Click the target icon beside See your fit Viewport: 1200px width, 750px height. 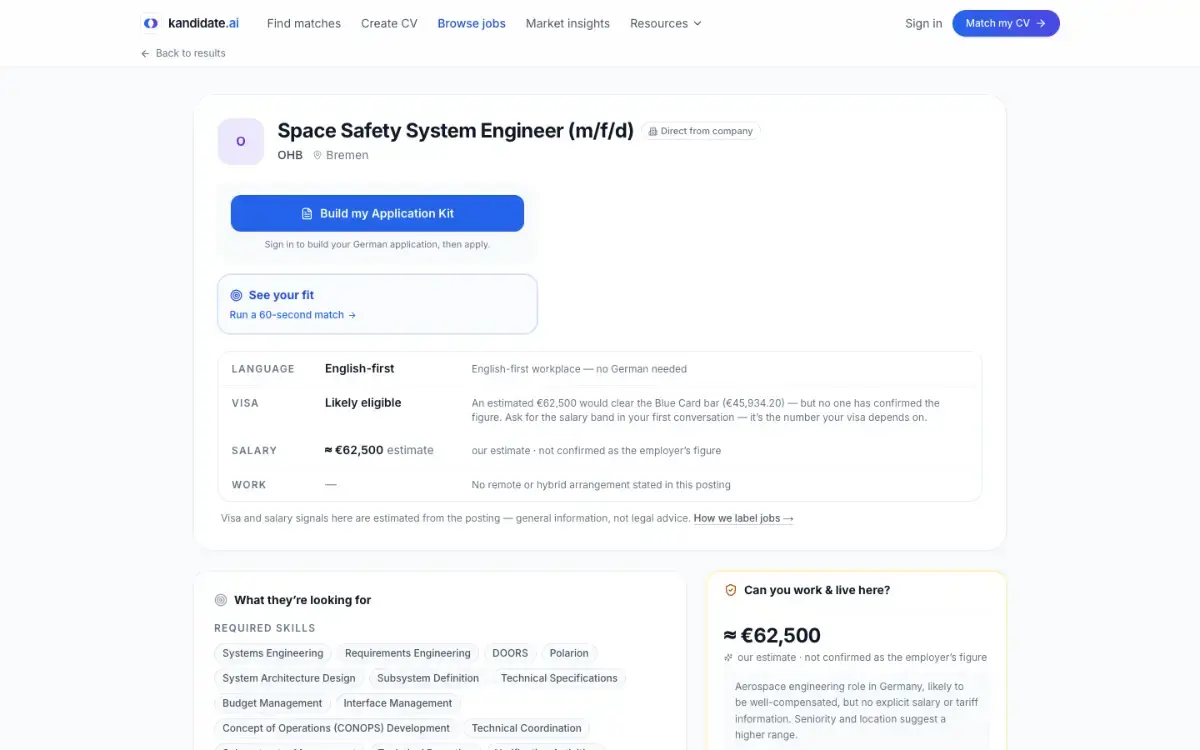tap(236, 295)
